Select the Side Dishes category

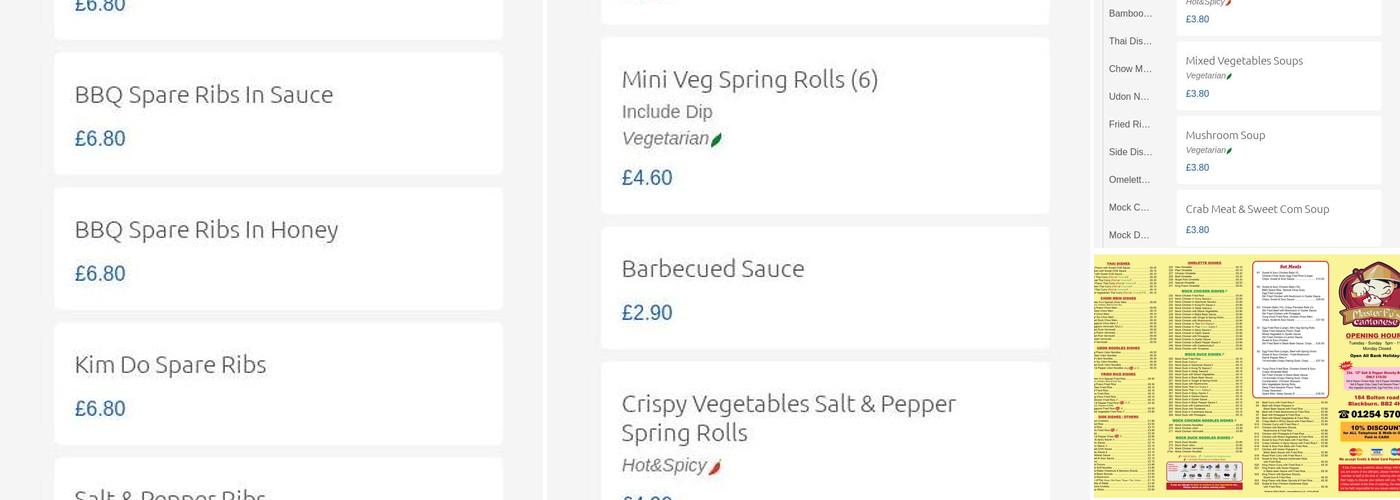point(1130,152)
